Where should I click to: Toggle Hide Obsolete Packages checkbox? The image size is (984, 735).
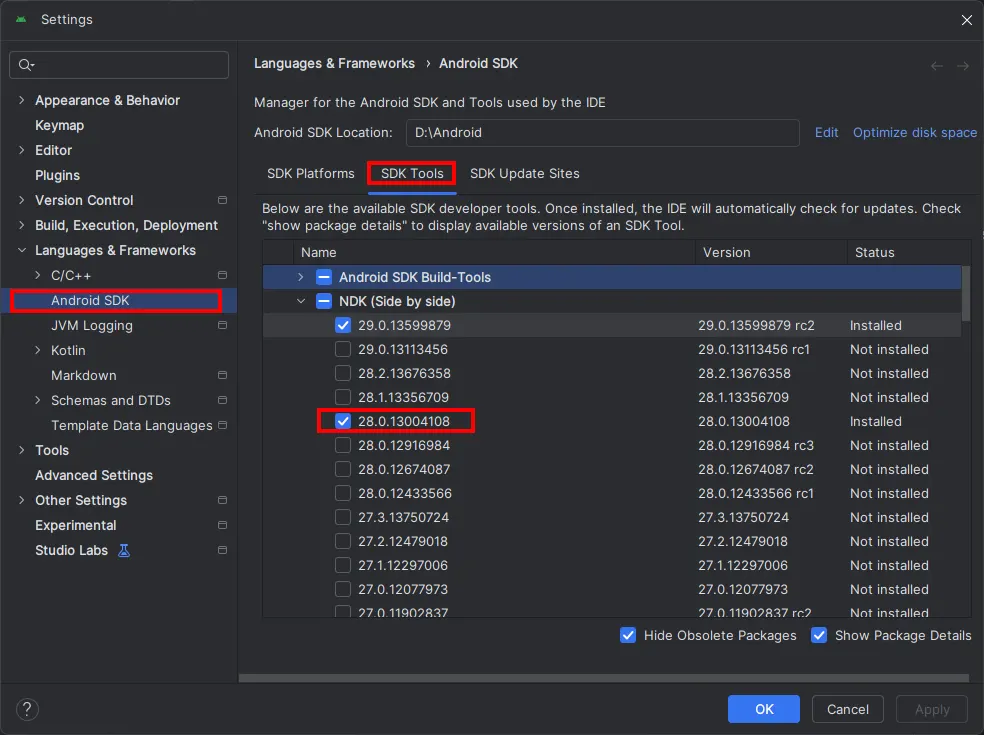[628, 635]
